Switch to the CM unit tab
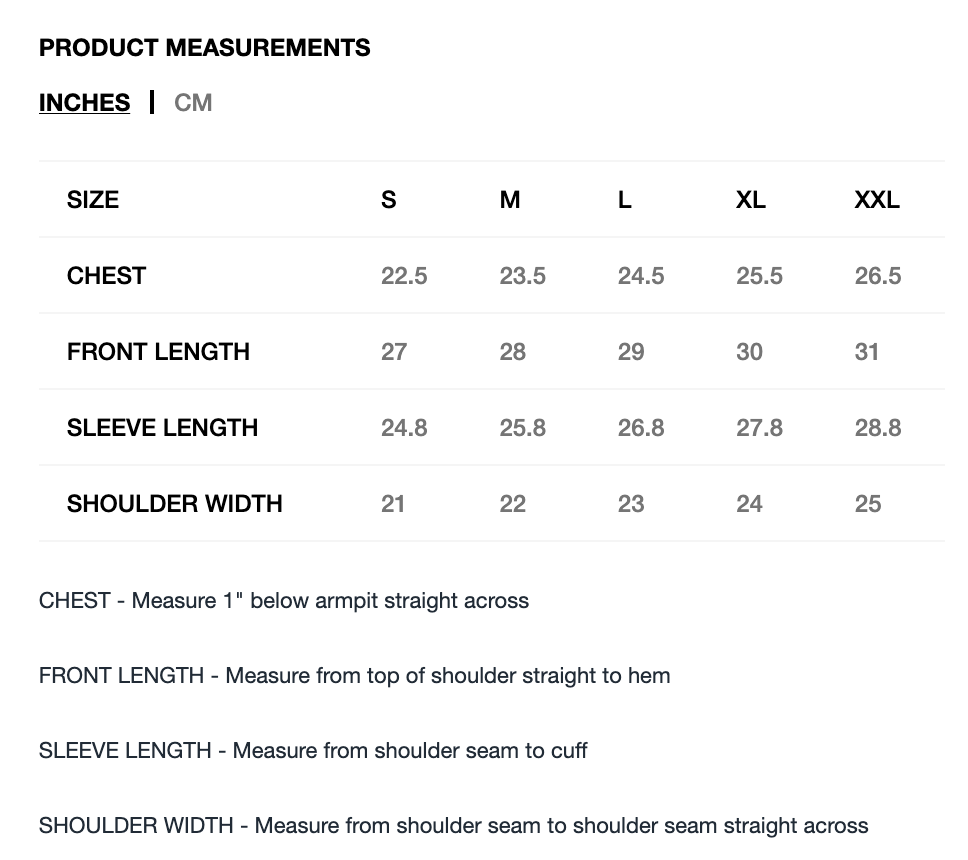The height and width of the screenshot is (860, 968). click(x=193, y=103)
